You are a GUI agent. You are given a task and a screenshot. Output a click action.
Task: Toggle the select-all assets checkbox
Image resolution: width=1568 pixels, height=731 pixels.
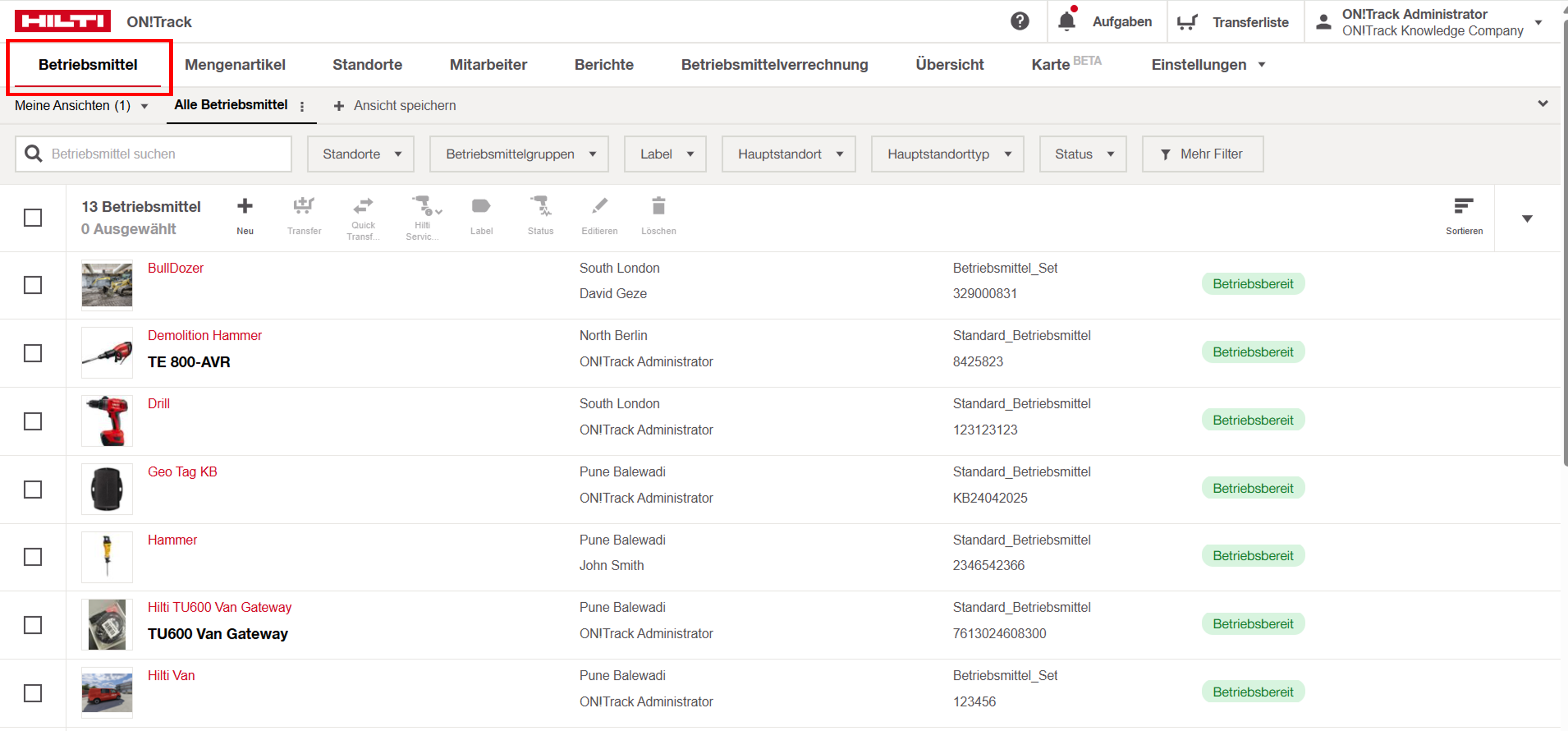[33, 217]
